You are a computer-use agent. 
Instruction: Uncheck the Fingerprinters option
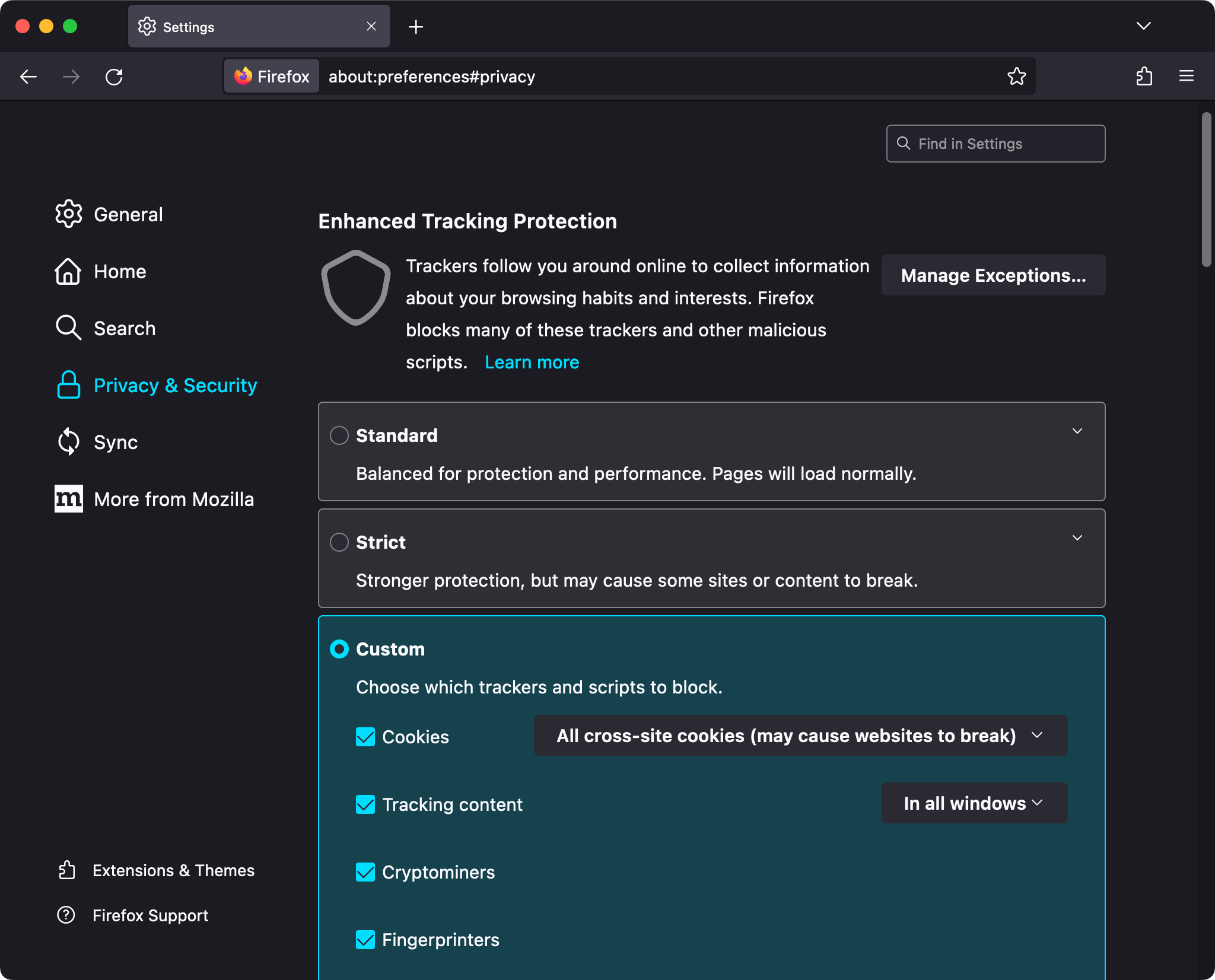[x=365, y=940]
